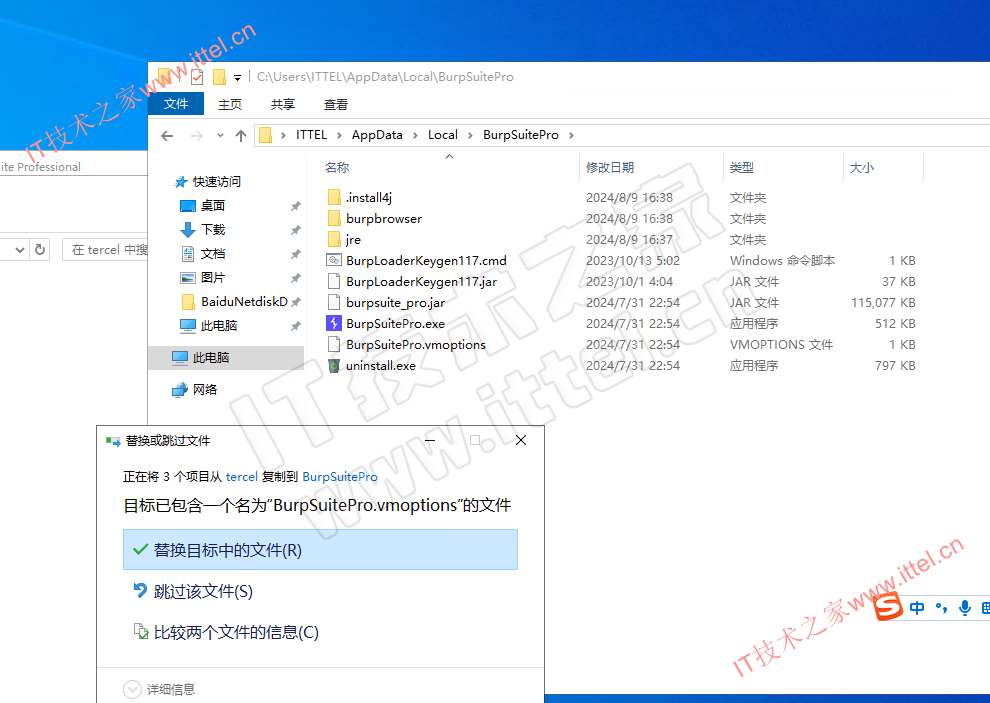Navigate to AppData in the breadcrumb
The height and width of the screenshot is (703, 990).
[377, 135]
